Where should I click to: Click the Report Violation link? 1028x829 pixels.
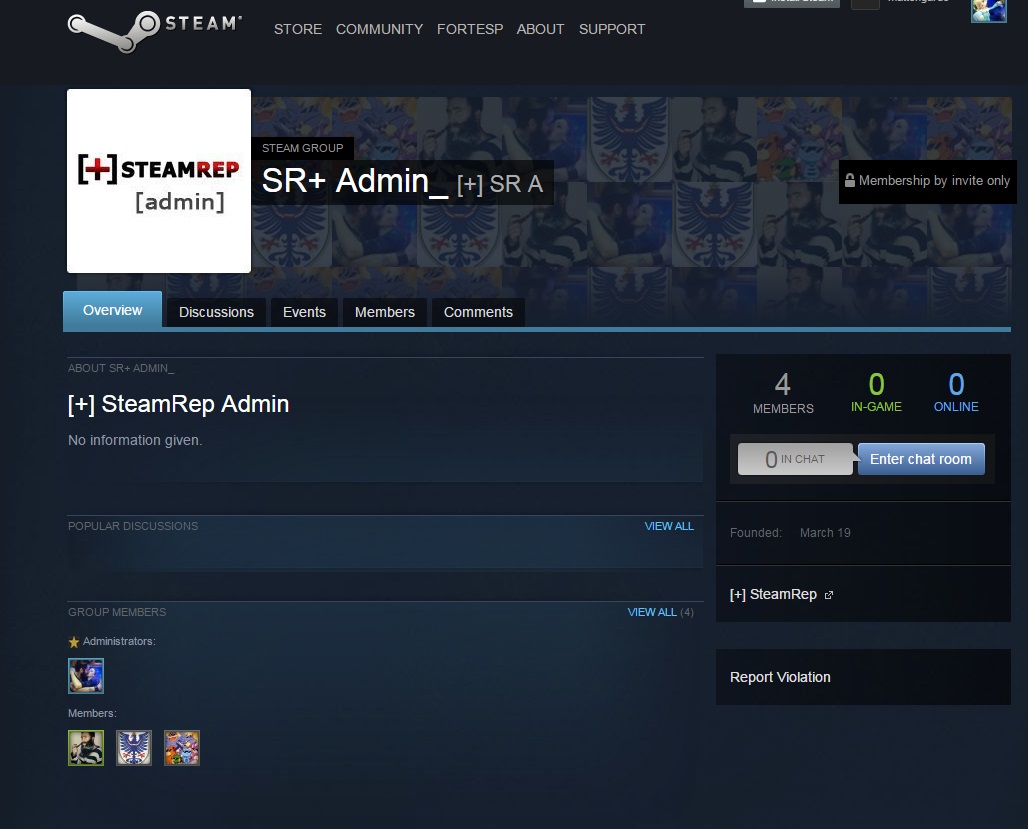pyautogui.click(x=780, y=677)
